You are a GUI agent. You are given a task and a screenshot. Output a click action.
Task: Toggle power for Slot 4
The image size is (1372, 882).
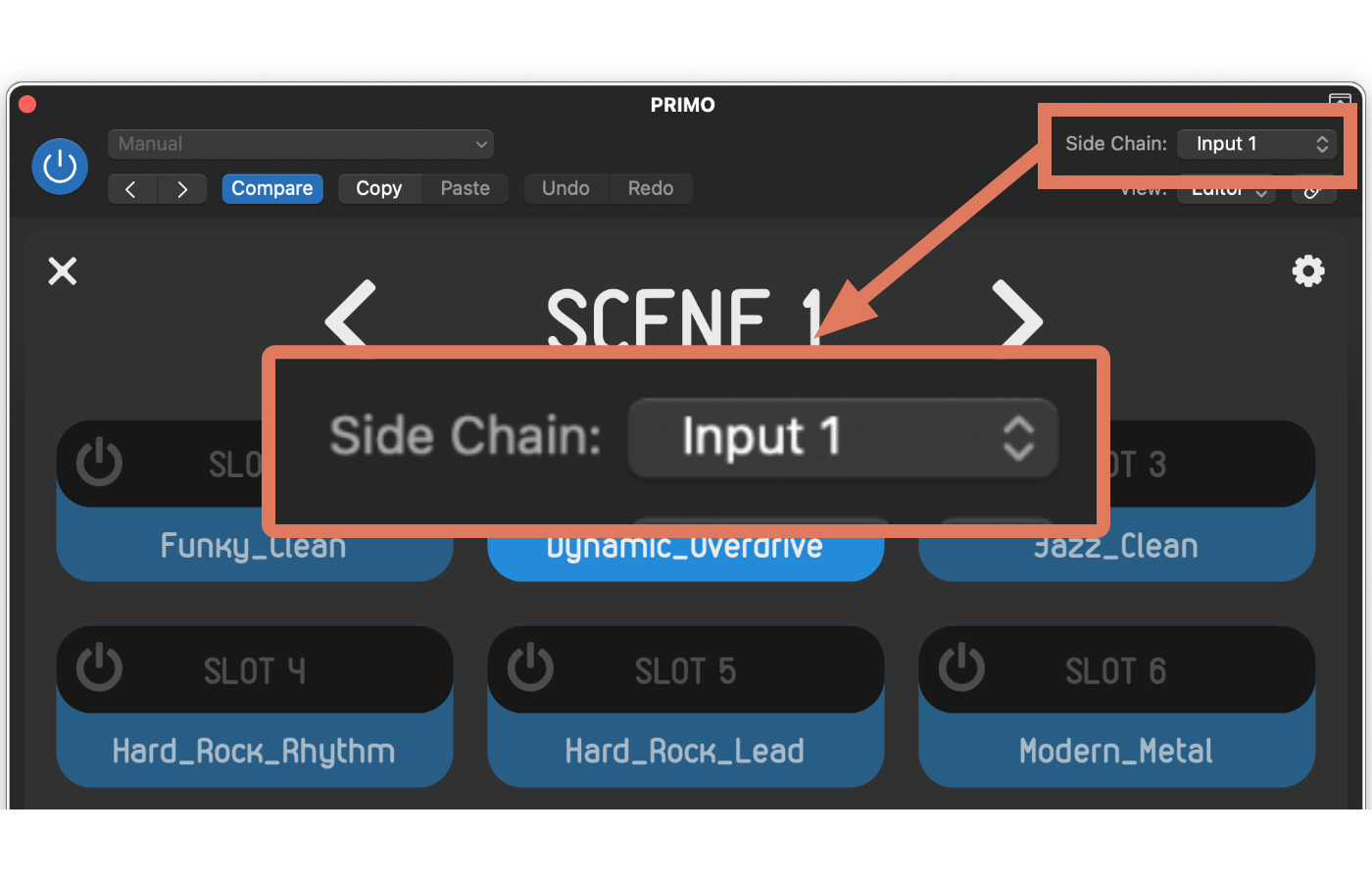tap(99, 668)
